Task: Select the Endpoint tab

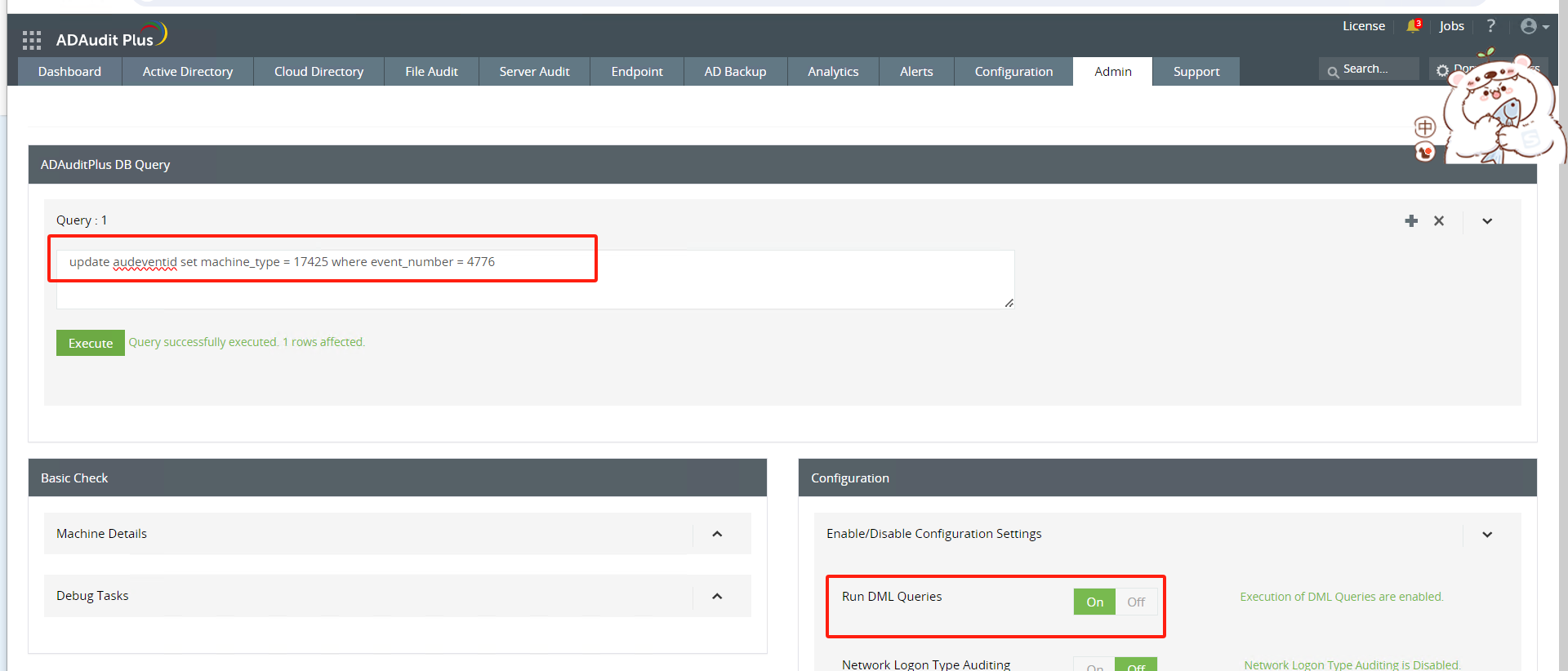Action: coord(637,71)
